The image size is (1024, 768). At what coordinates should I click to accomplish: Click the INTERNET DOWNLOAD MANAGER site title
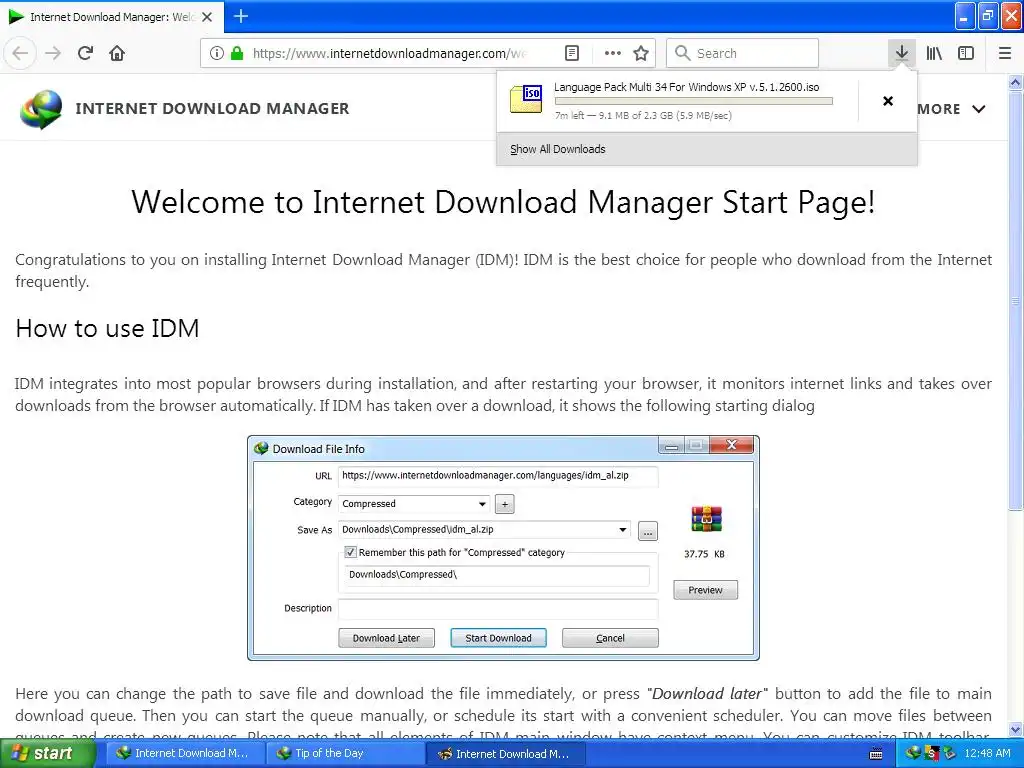[x=212, y=108]
